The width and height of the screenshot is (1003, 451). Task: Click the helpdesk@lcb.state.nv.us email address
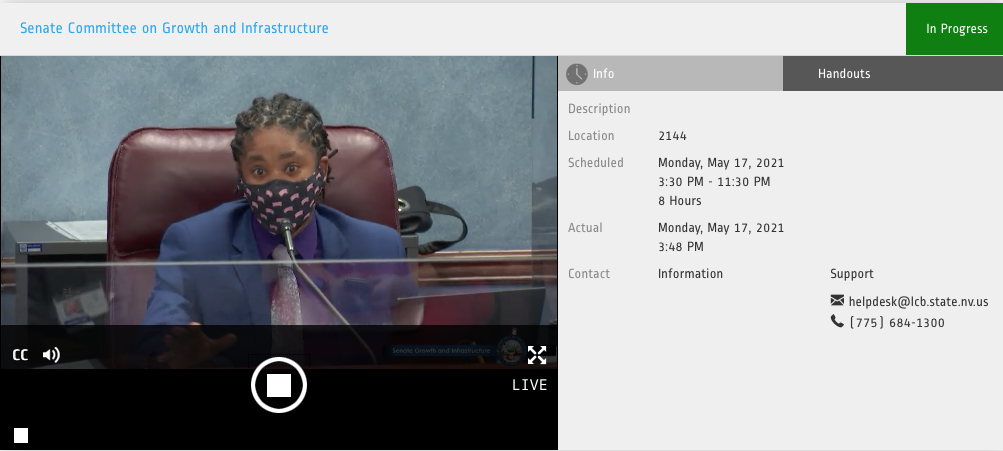(x=919, y=302)
